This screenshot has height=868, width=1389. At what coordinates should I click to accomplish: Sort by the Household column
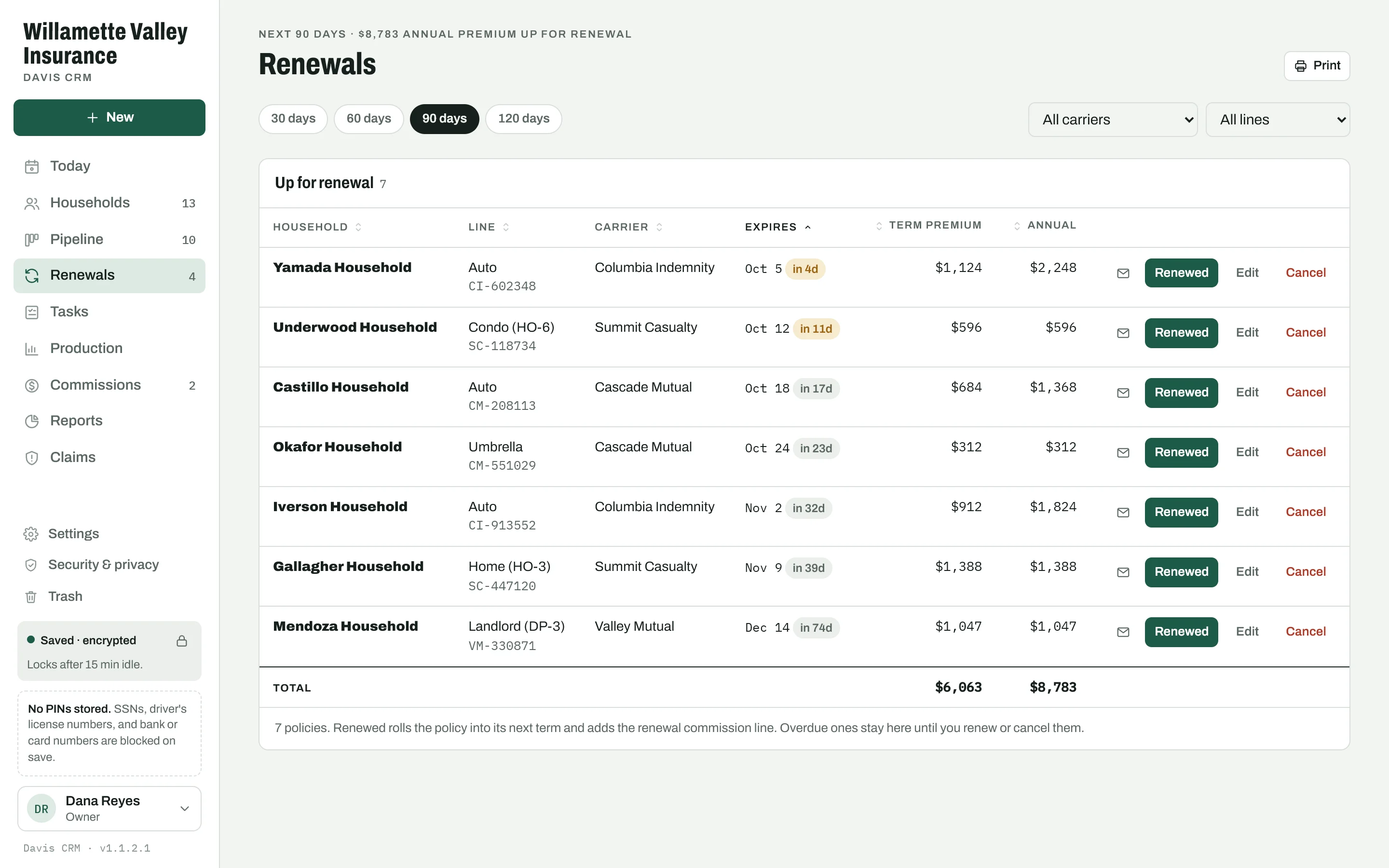coord(317,227)
